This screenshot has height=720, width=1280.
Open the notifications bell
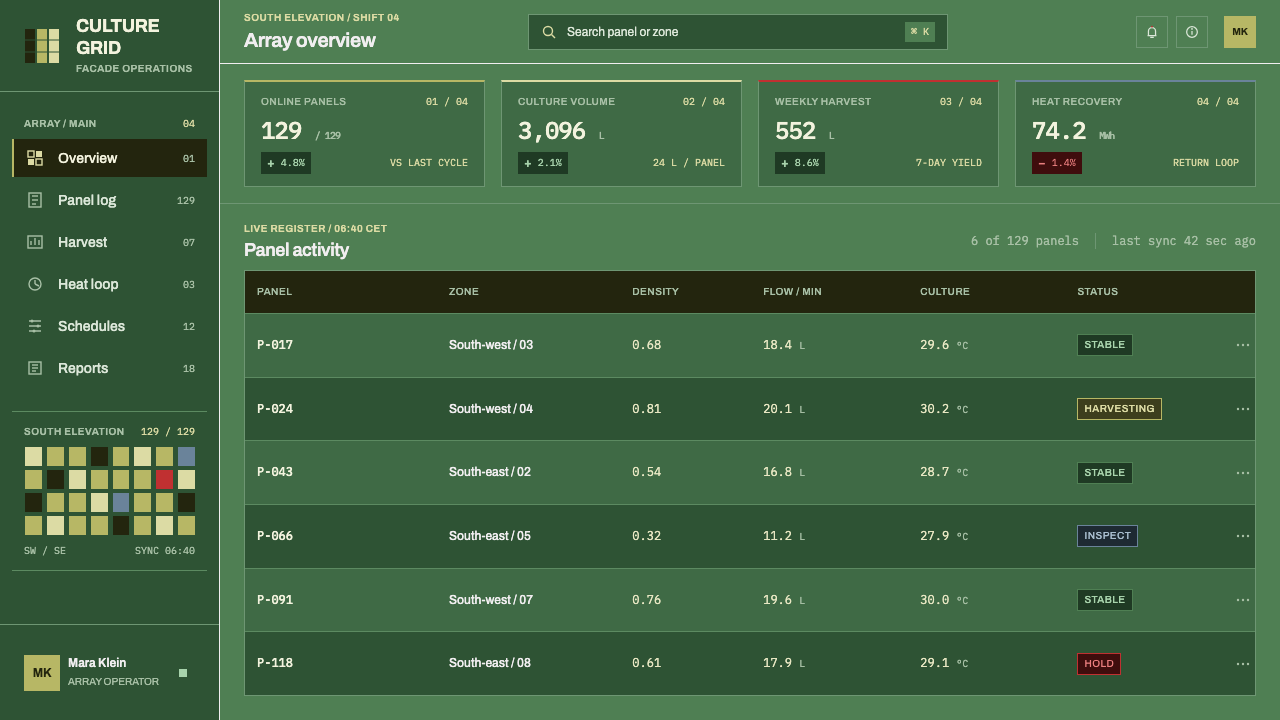(x=1152, y=32)
